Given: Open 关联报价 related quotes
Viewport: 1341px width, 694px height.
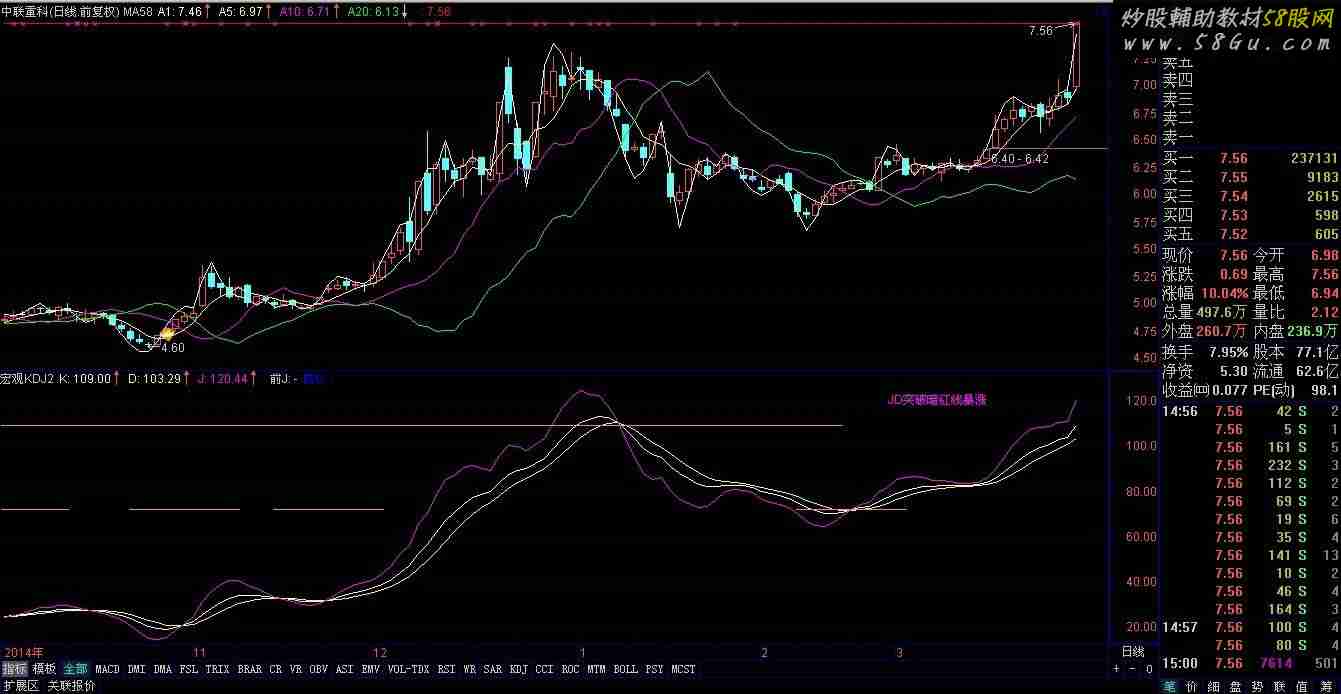Looking at the screenshot, I should (x=72, y=686).
